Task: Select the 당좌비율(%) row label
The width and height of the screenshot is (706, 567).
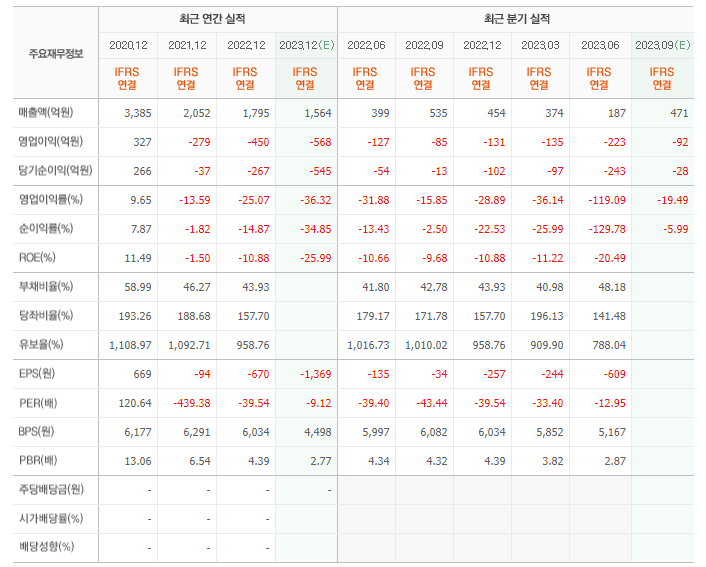Action: coord(45,316)
